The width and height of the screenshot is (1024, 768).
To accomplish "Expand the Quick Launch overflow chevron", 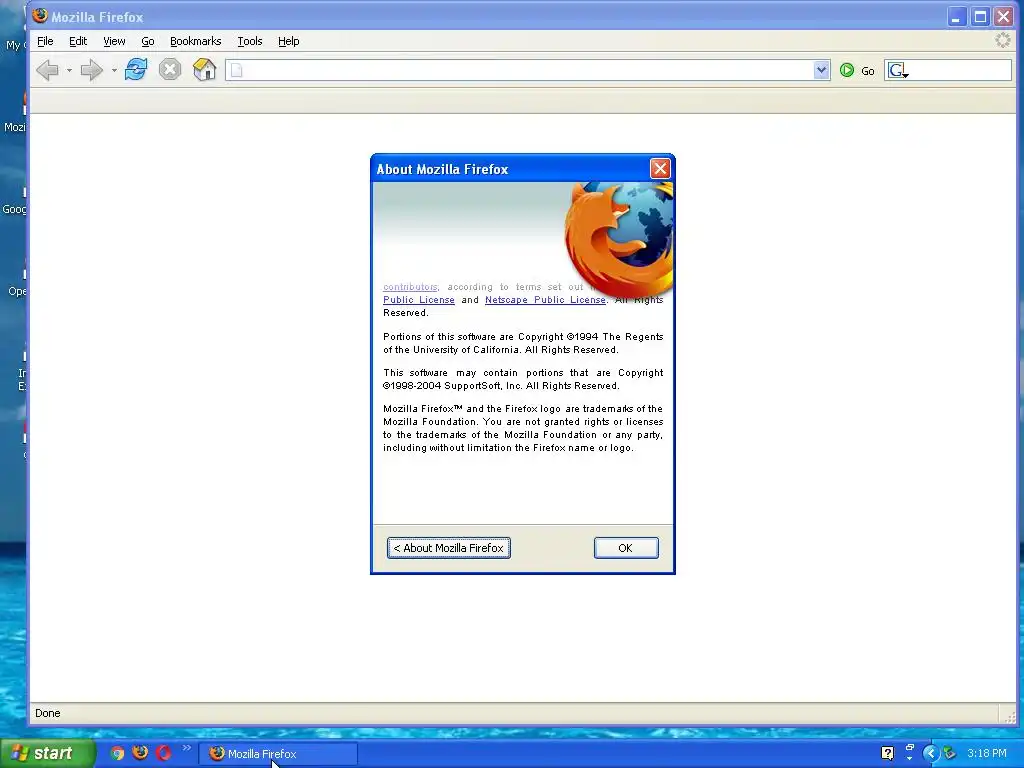I will point(187,748).
